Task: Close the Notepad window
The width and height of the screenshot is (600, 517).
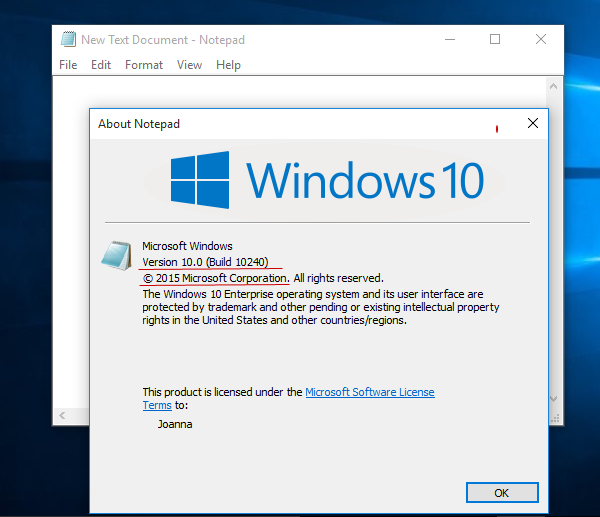Action: click(x=541, y=39)
